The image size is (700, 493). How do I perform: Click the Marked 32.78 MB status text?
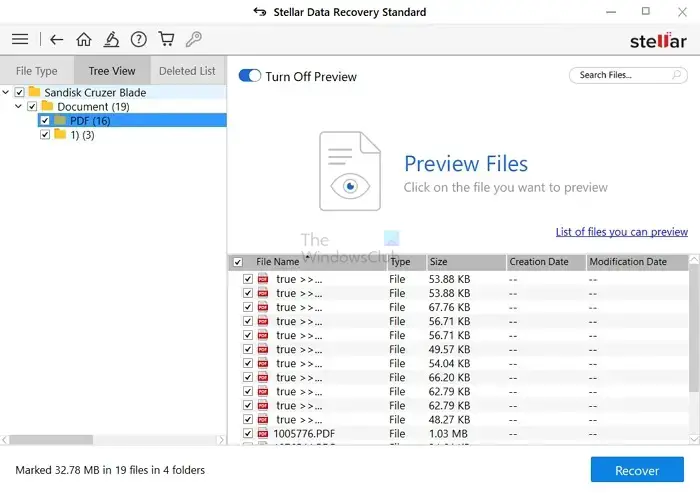(110, 470)
